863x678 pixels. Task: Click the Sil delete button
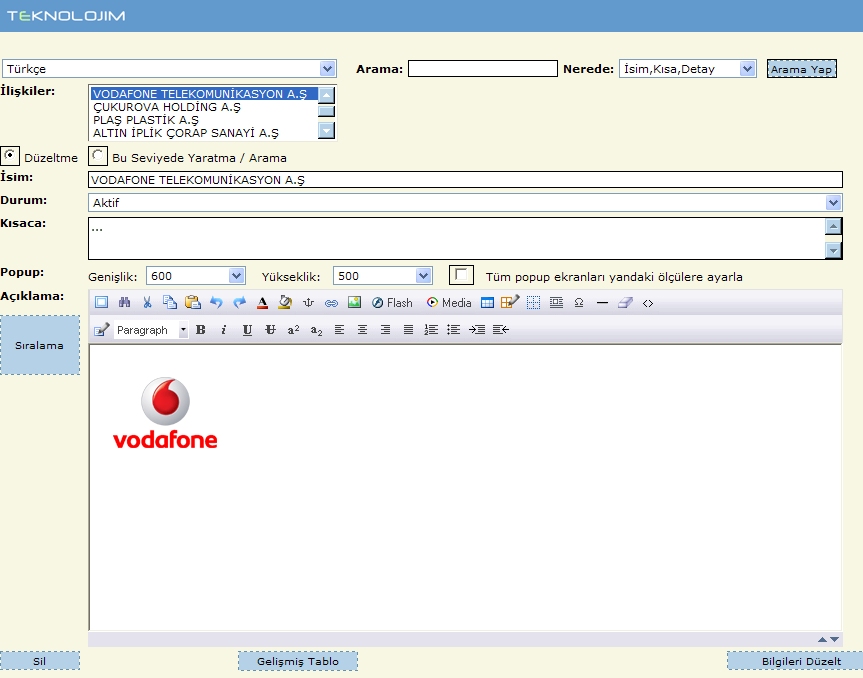pyautogui.click(x=40, y=661)
